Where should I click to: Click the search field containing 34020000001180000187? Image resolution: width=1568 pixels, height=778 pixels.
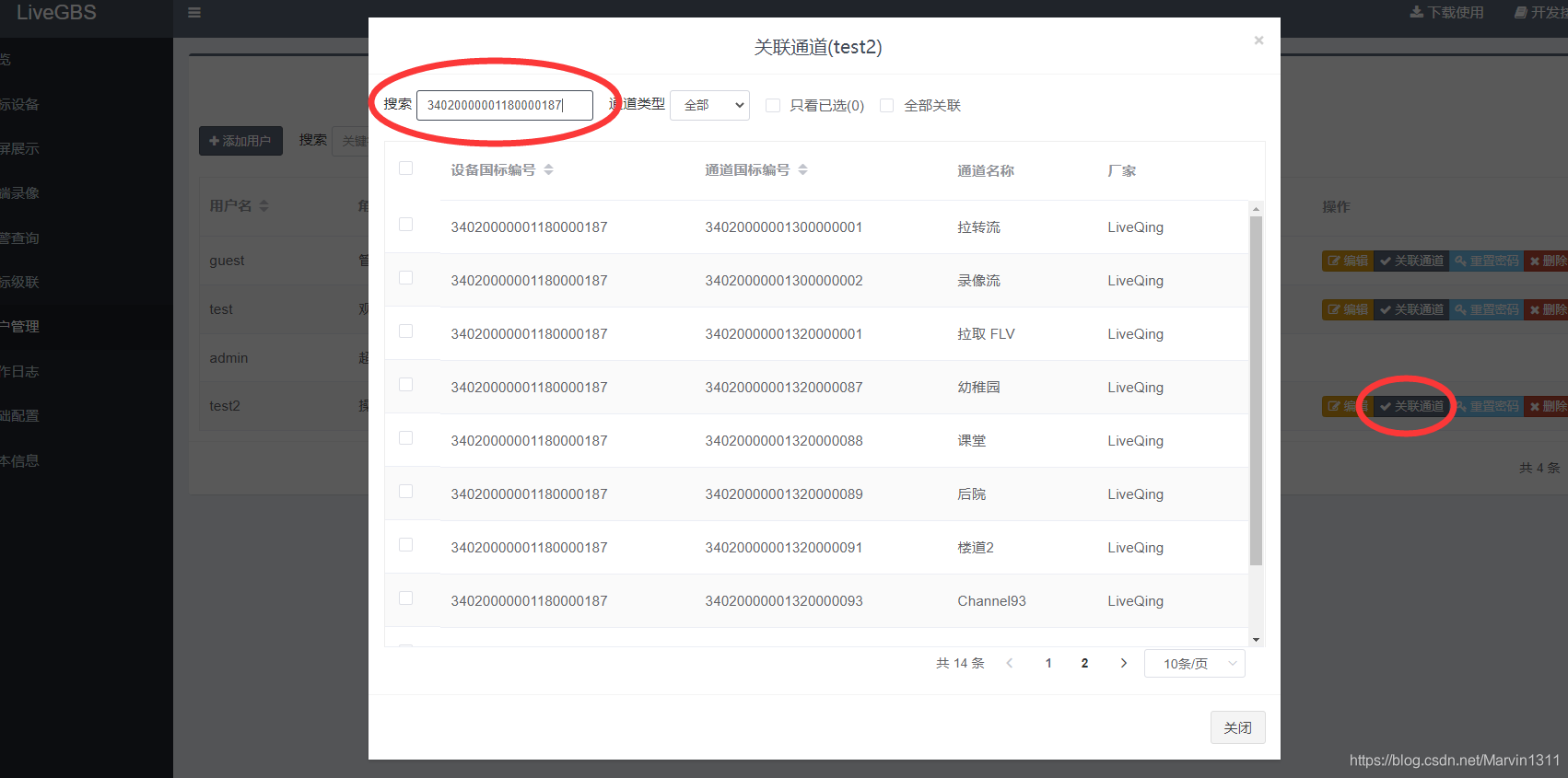[x=504, y=105]
